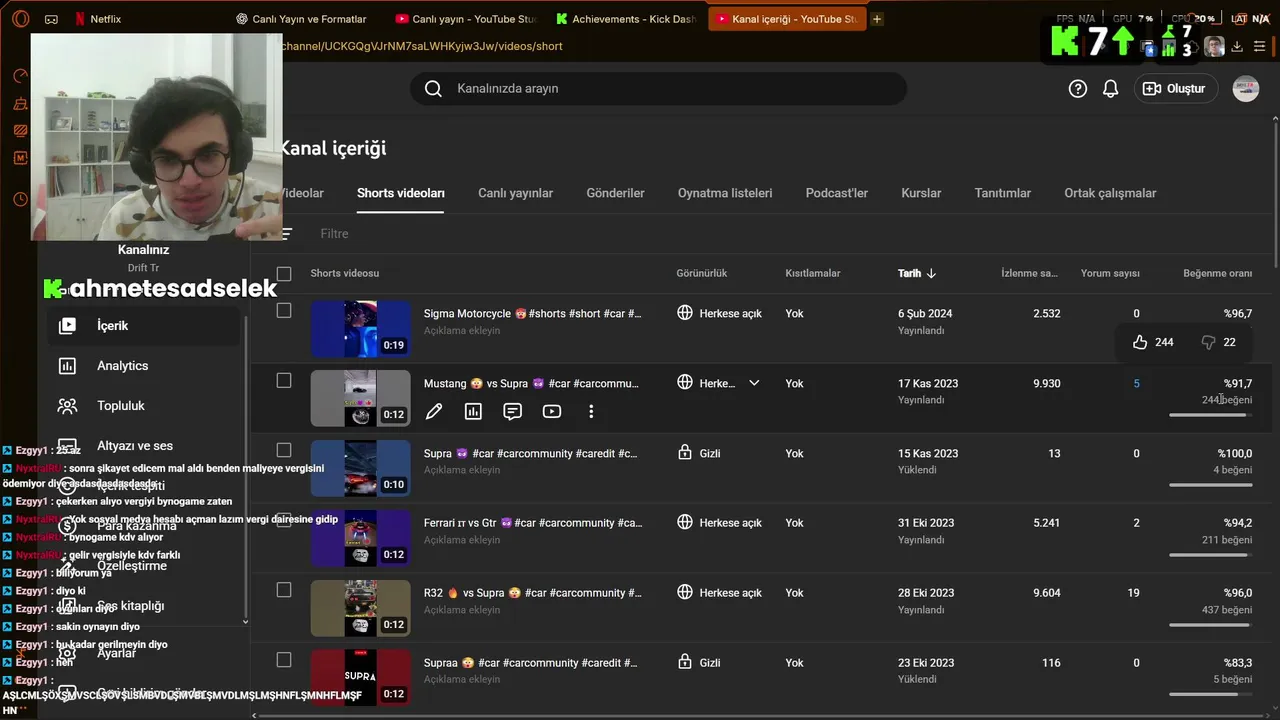Viewport: 1280px width, 720px height.
Task: Open the 5 comments link on Mustang video
Action: [1136, 384]
